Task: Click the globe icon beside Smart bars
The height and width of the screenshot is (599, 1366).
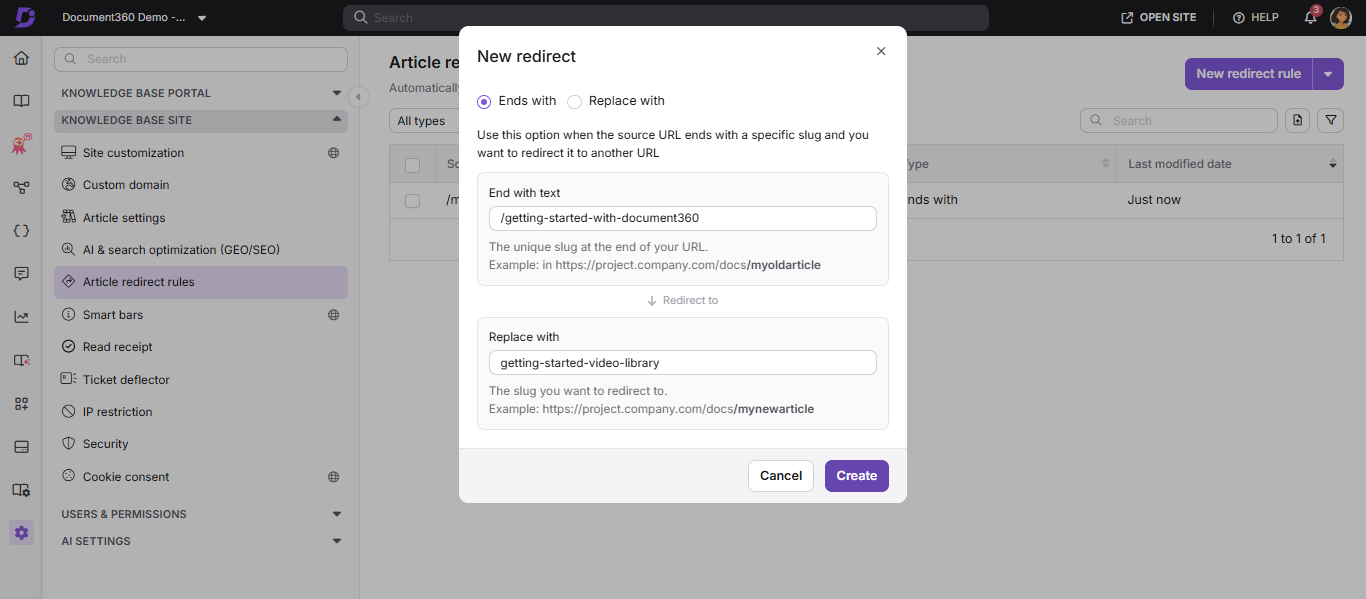Action: point(334,315)
